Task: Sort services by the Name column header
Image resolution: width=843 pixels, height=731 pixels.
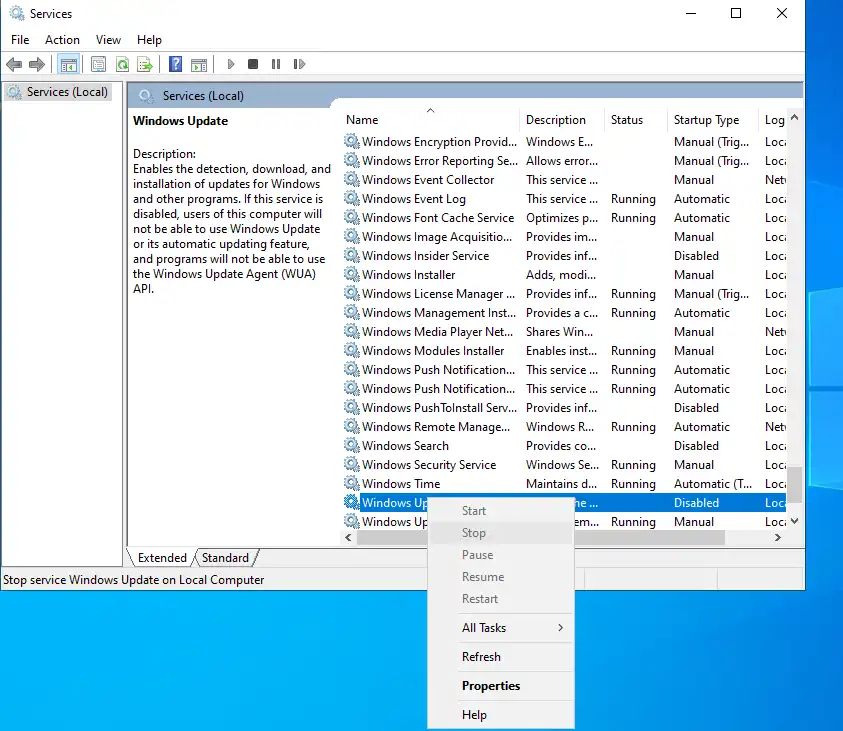Action: tap(431, 120)
